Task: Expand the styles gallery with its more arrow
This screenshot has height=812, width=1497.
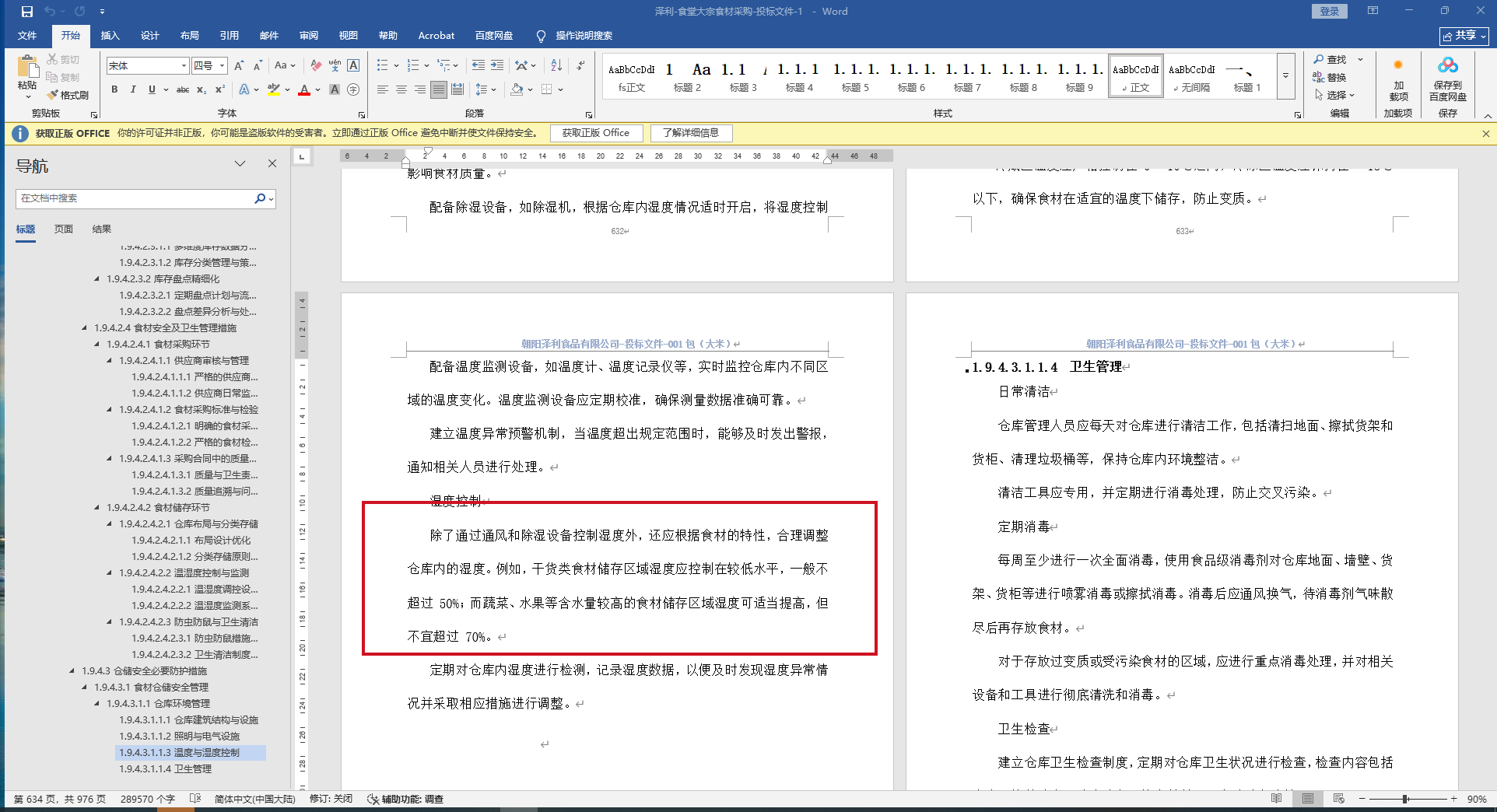Action: pos(1285,75)
